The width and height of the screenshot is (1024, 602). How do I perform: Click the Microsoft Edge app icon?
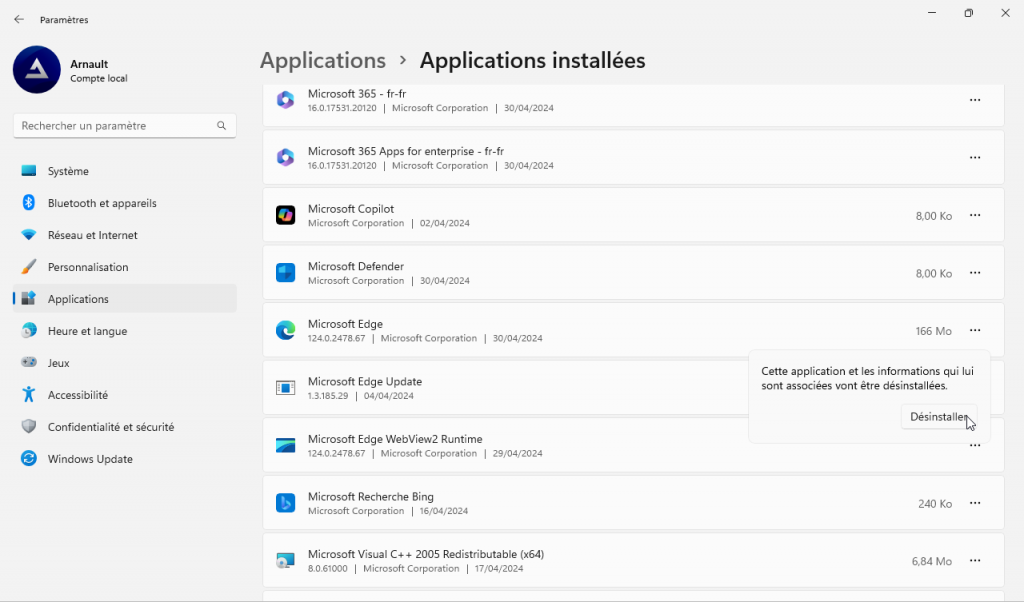tap(285, 330)
